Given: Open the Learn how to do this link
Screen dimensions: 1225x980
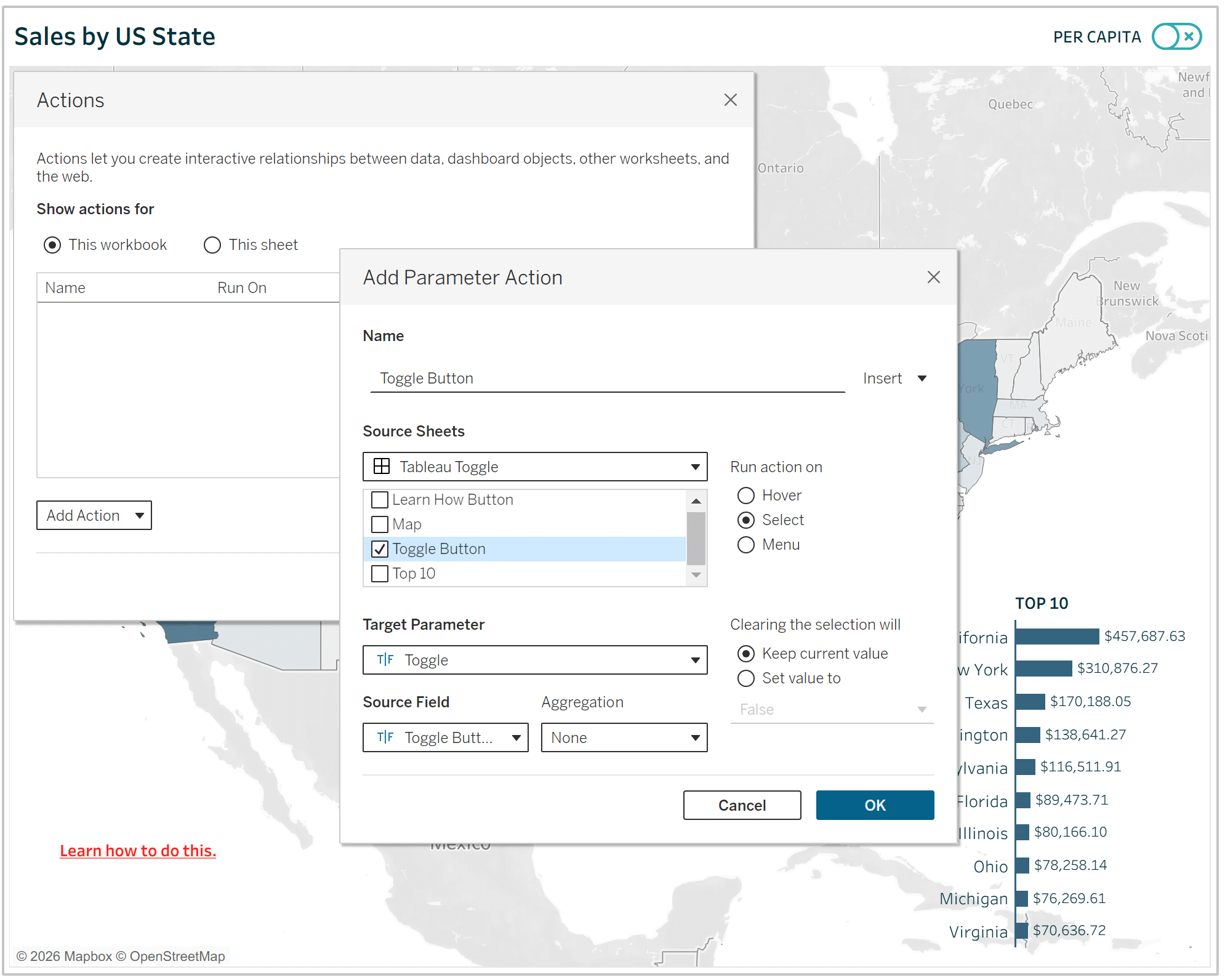Looking at the screenshot, I should [x=138, y=851].
